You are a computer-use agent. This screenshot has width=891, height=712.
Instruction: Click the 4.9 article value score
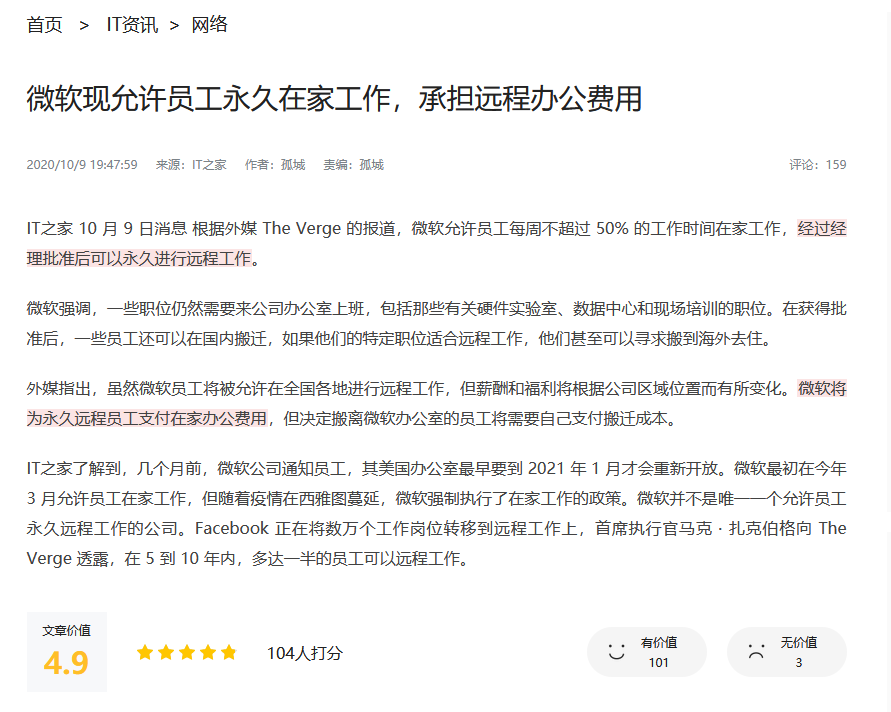(66, 663)
